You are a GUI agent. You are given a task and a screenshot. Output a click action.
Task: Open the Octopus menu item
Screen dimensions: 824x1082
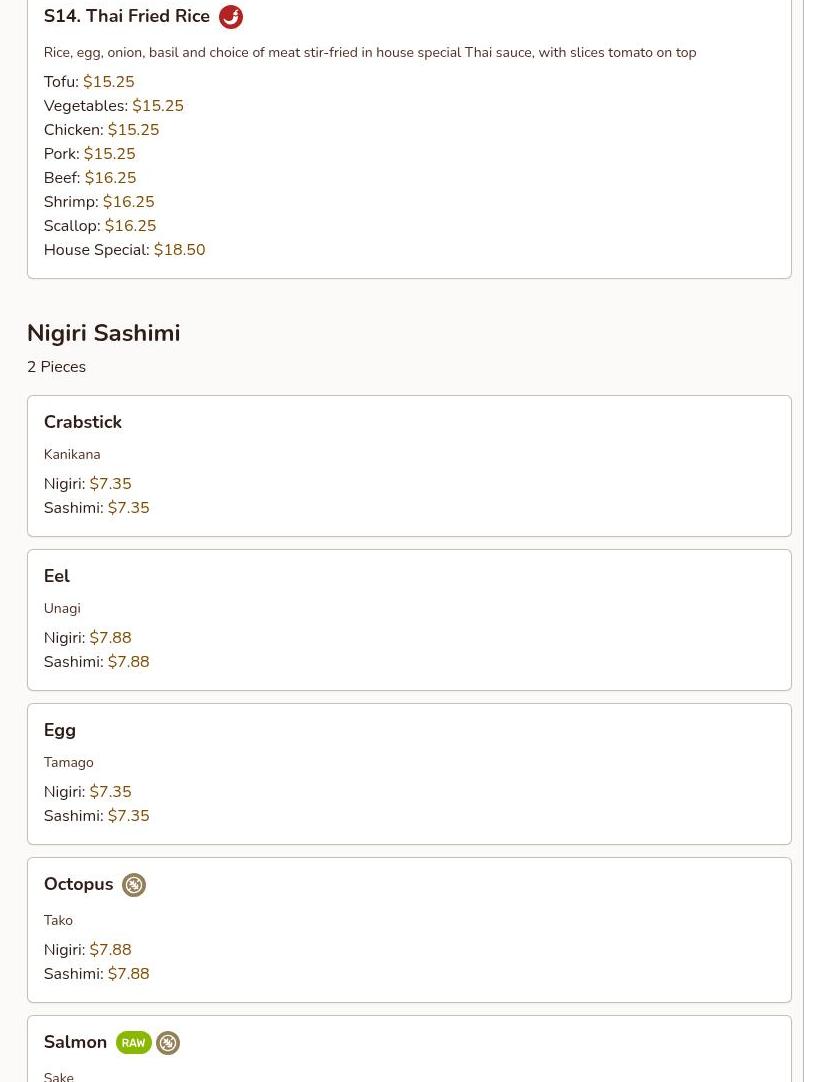[78, 884]
